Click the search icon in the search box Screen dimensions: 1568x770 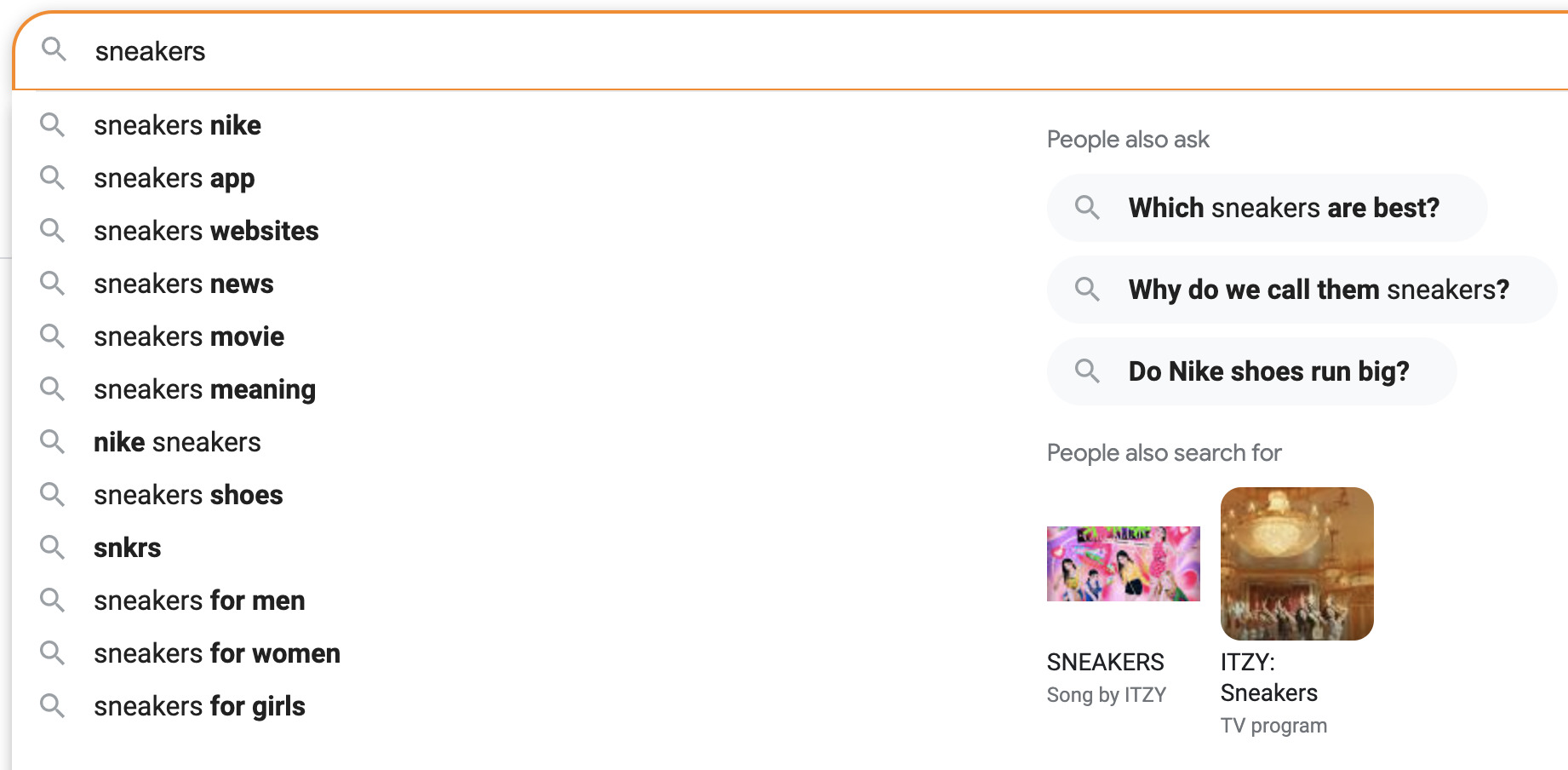pyautogui.click(x=54, y=49)
